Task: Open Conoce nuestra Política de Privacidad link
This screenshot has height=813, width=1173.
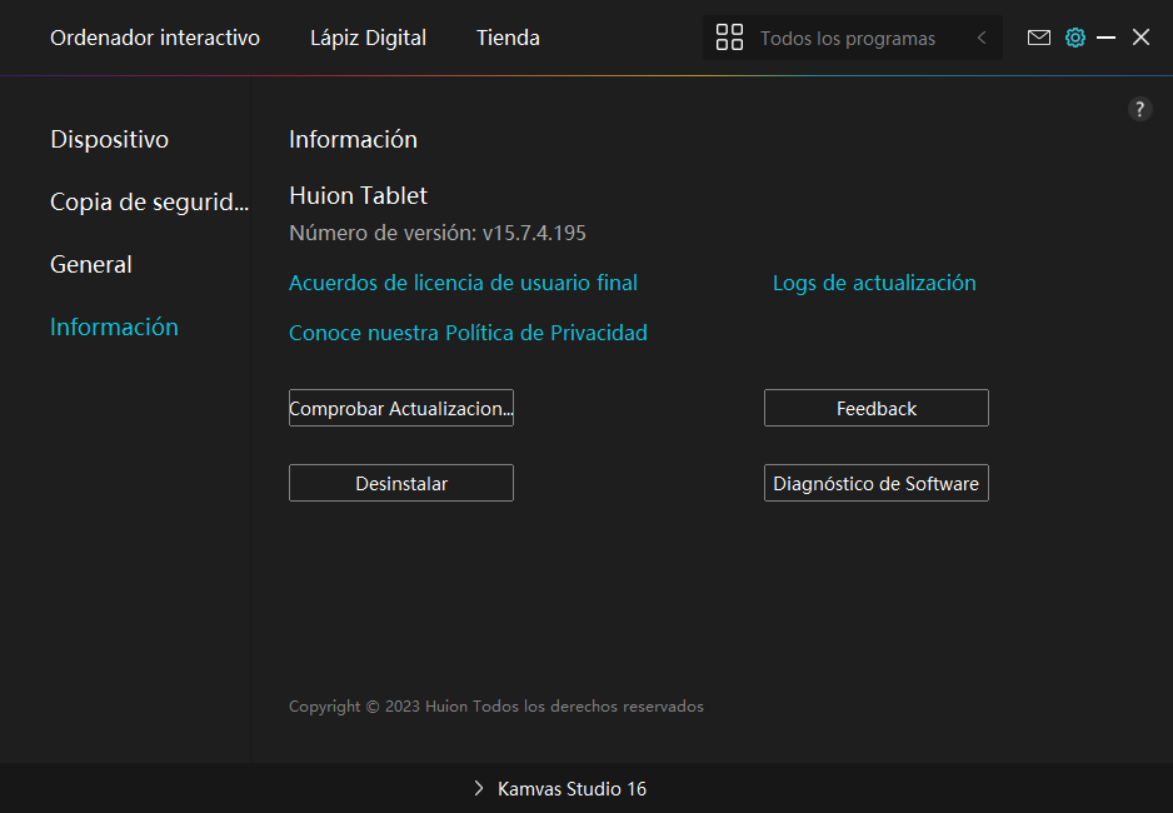Action: (x=468, y=333)
